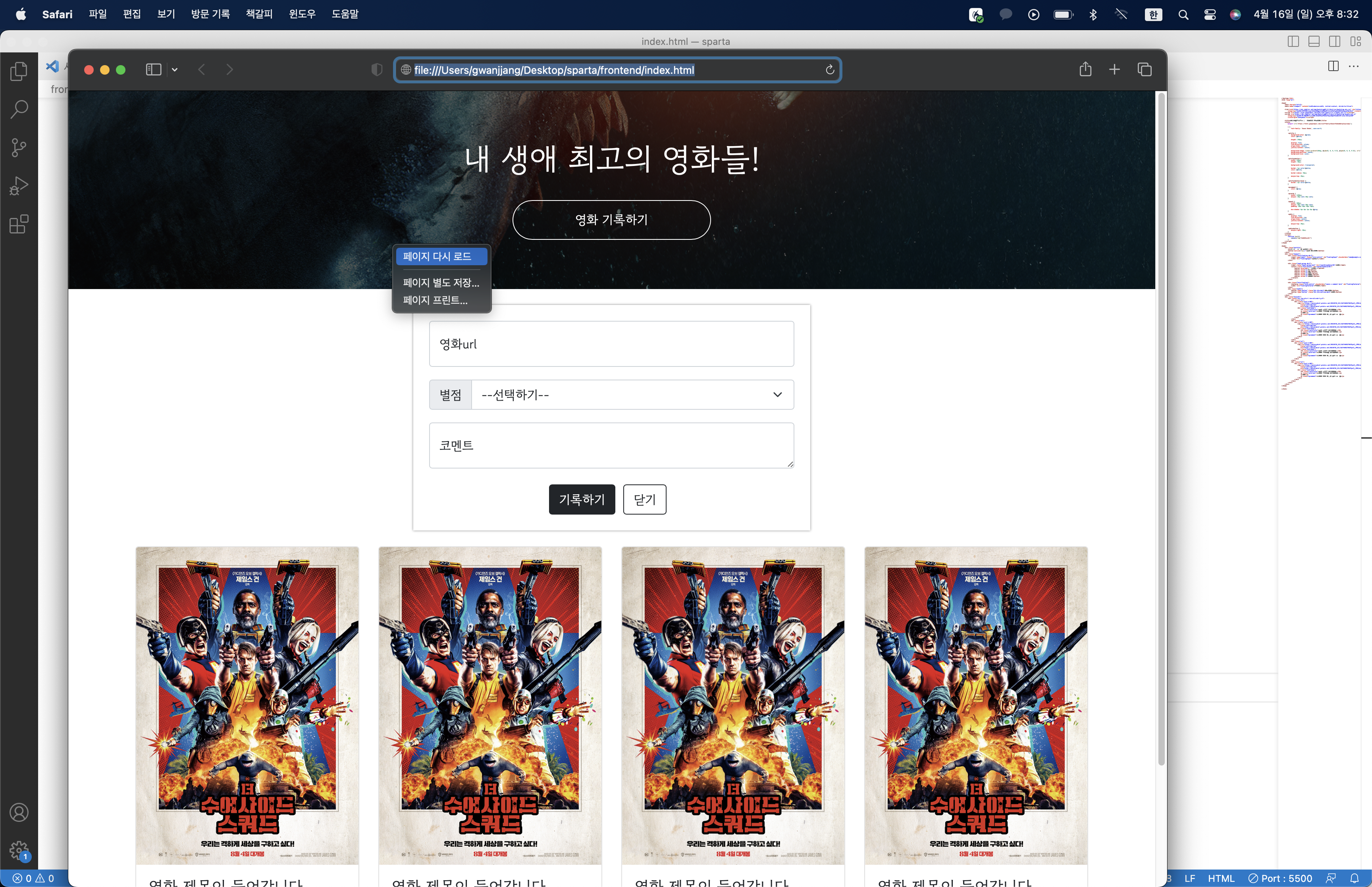The height and width of the screenshot is (887, 1372).
Task: Click LF end of line status
Action: (1189, 878)
